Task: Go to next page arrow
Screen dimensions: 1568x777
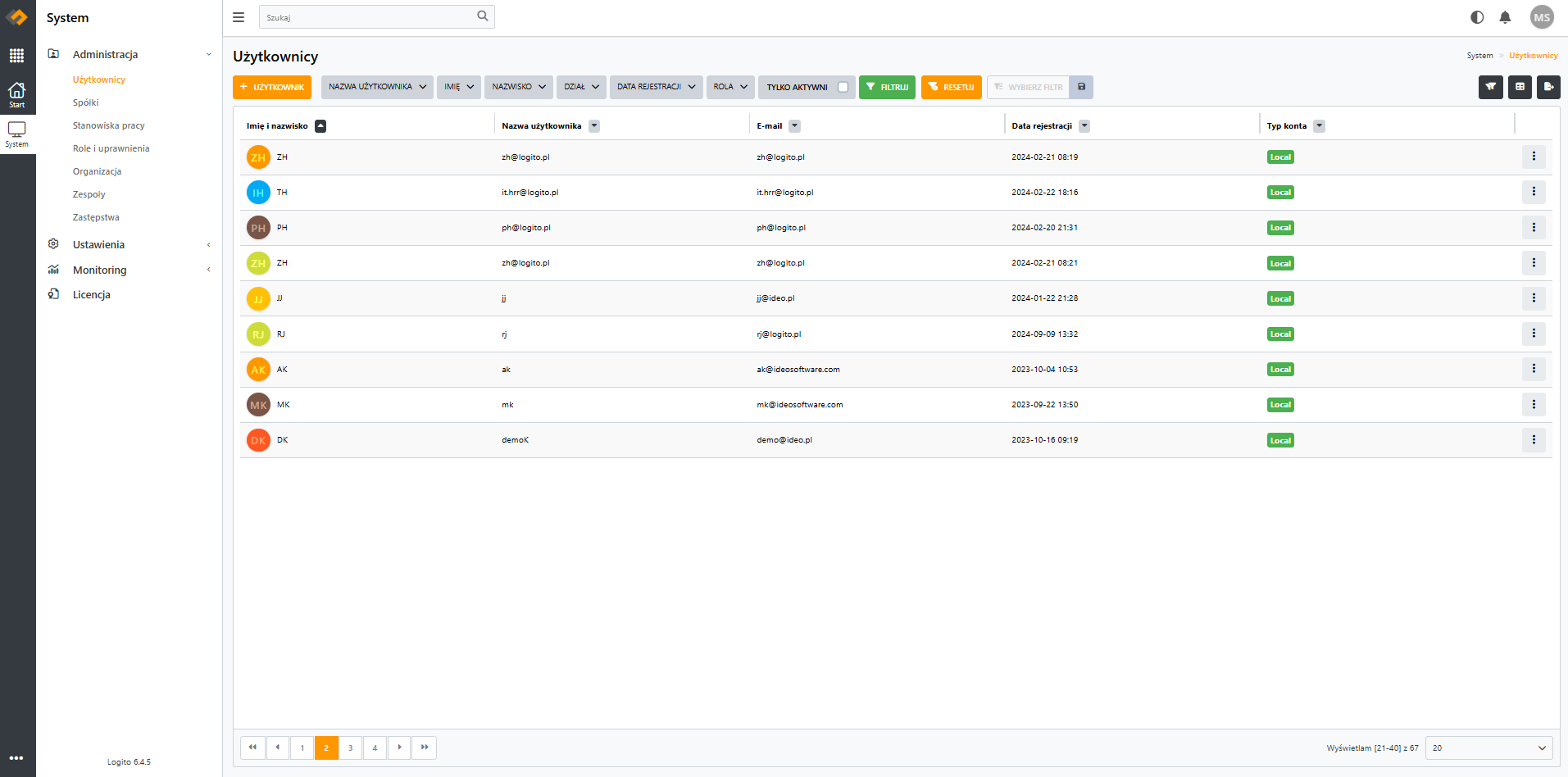Action: (399, 747)
